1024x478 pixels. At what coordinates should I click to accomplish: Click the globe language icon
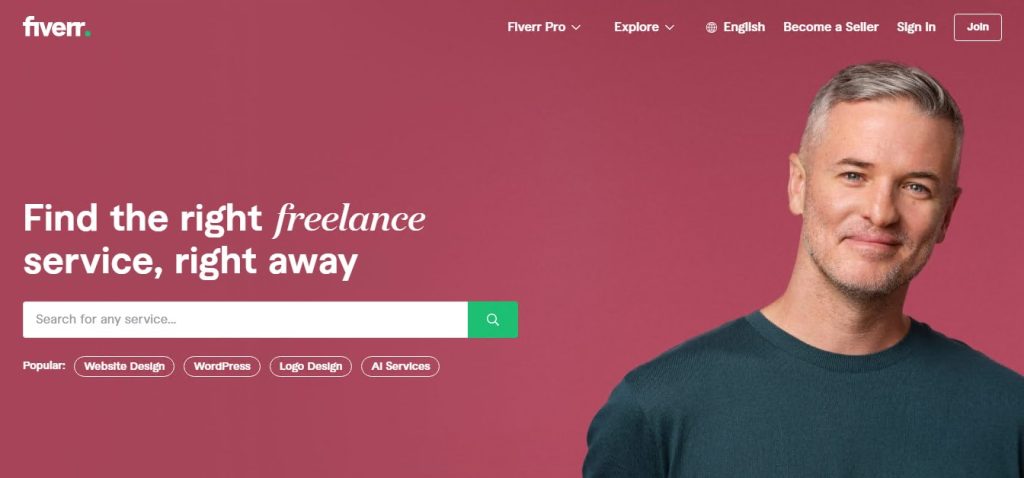[711, 27]
